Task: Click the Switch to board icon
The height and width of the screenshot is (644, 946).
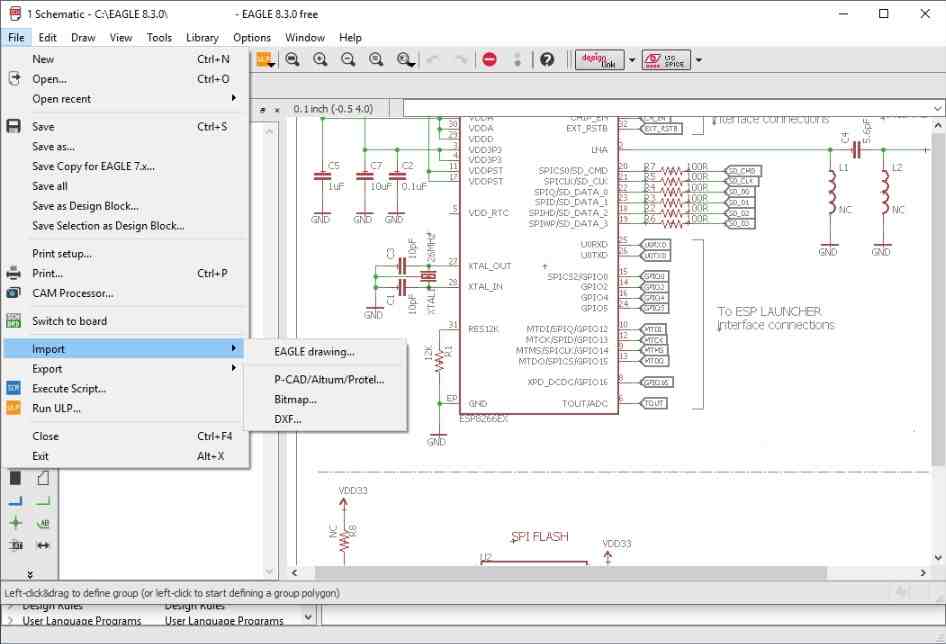Action: point(13,320)
